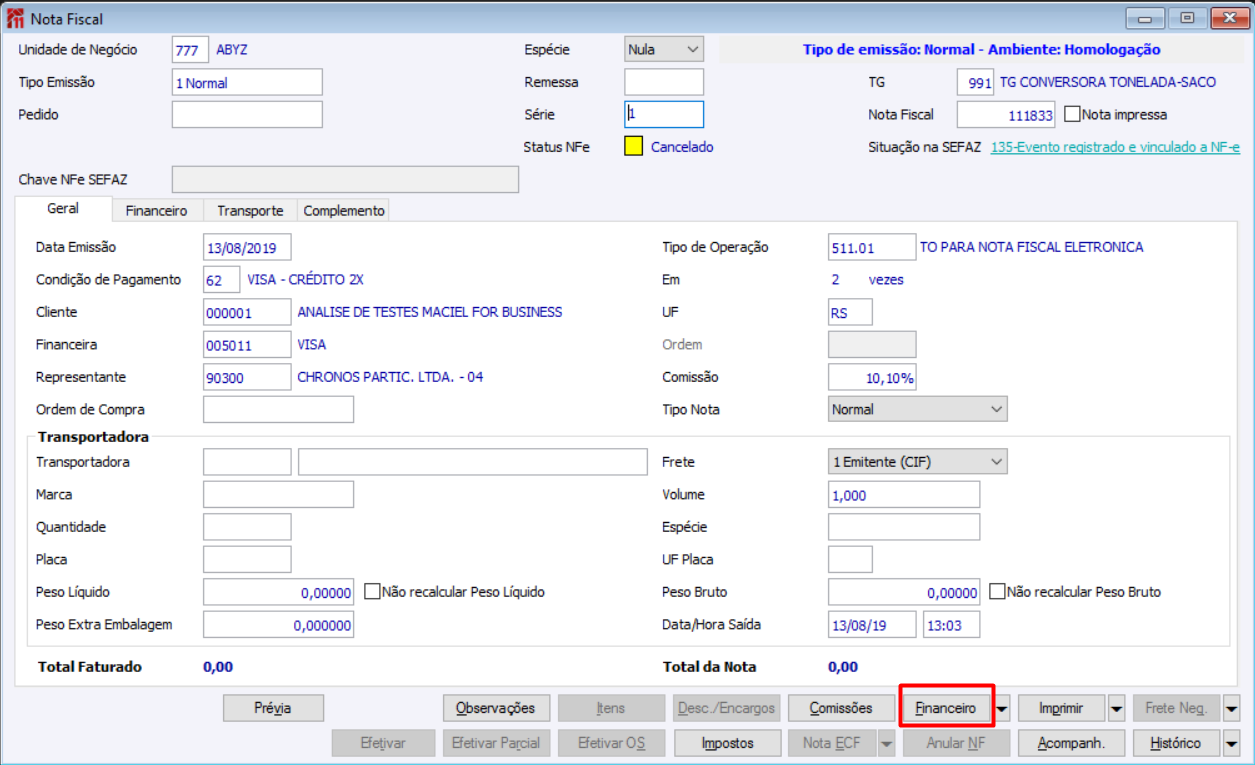Expand arrow next to Financeiro button
Viewport: 1255px width, 765px height.
1002,708
